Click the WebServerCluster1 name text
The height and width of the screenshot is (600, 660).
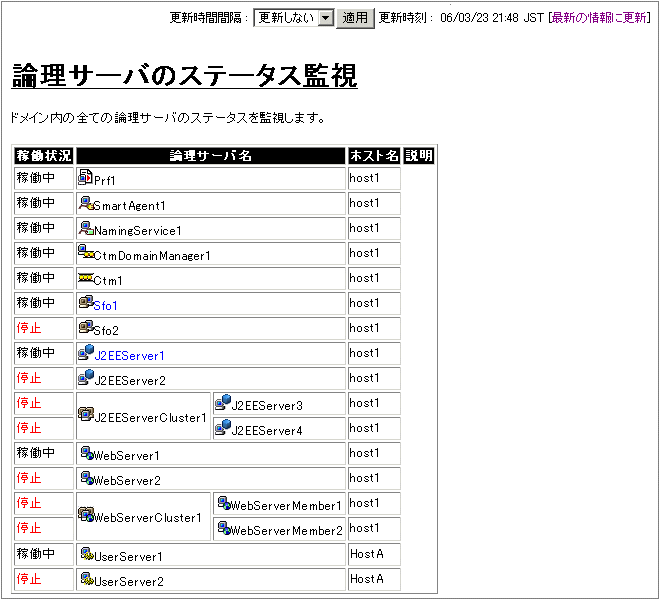pyautogui.click(x=148, y=517)
